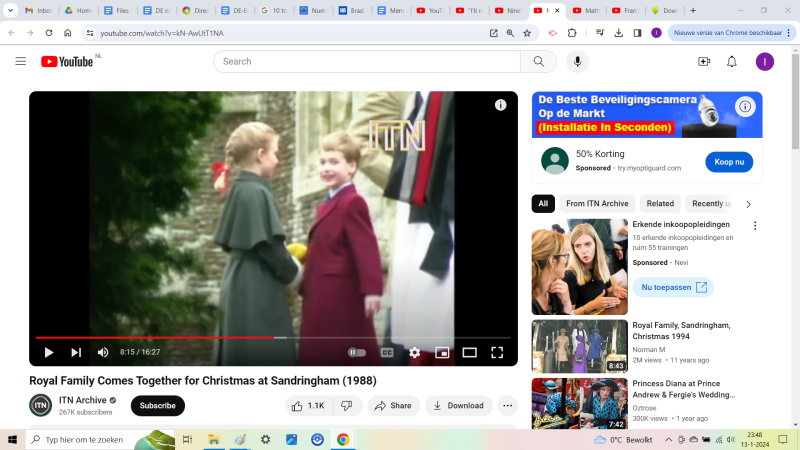The width and height of the screenshot is (800, 450).
Task: Enable miniplayer mode icon
Action: point(442,352)
